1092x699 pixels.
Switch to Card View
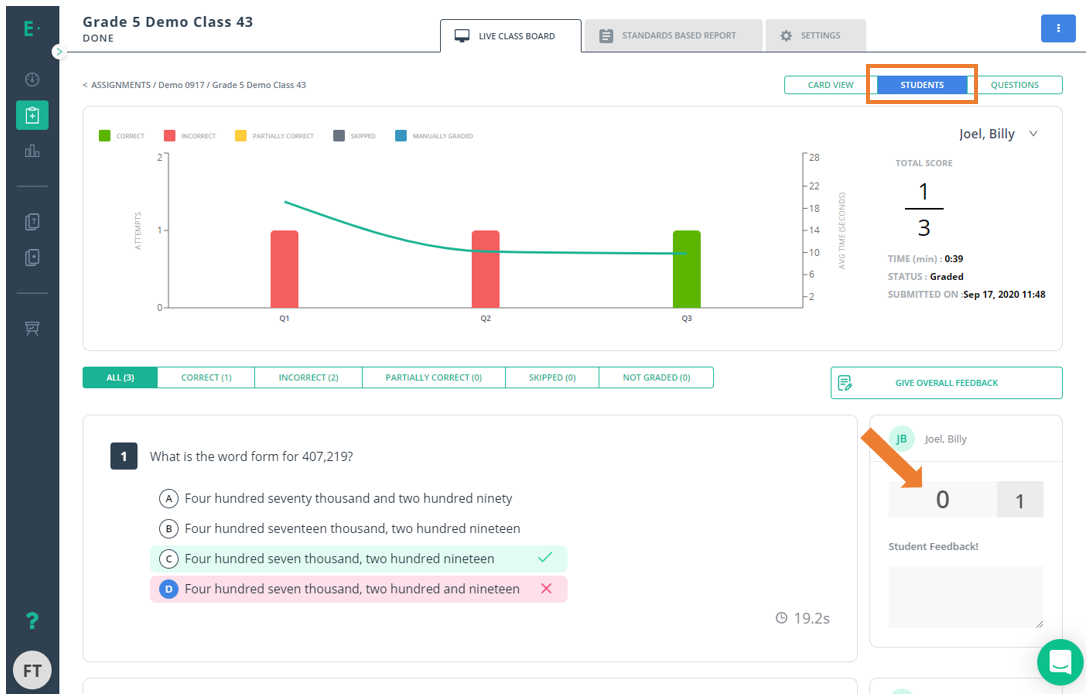tap(830, 85)
